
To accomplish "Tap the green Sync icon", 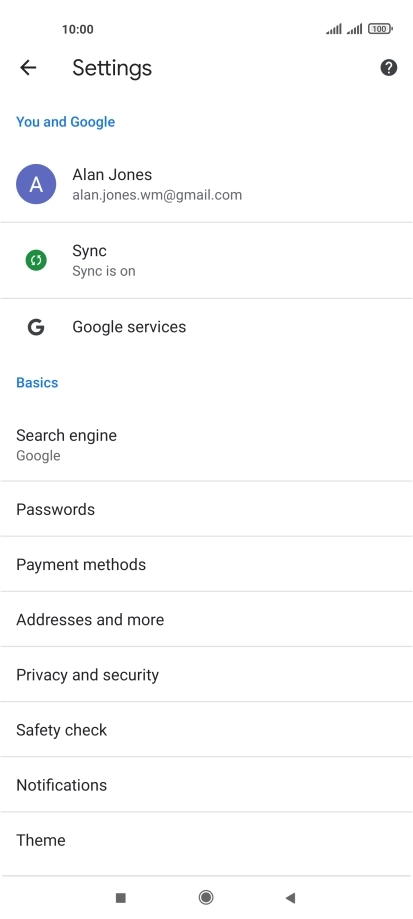I will [x=36, y=260].
